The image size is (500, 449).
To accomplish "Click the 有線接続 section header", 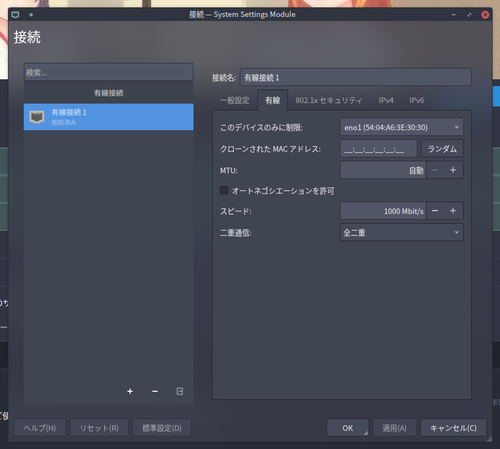I will (109, 93).
